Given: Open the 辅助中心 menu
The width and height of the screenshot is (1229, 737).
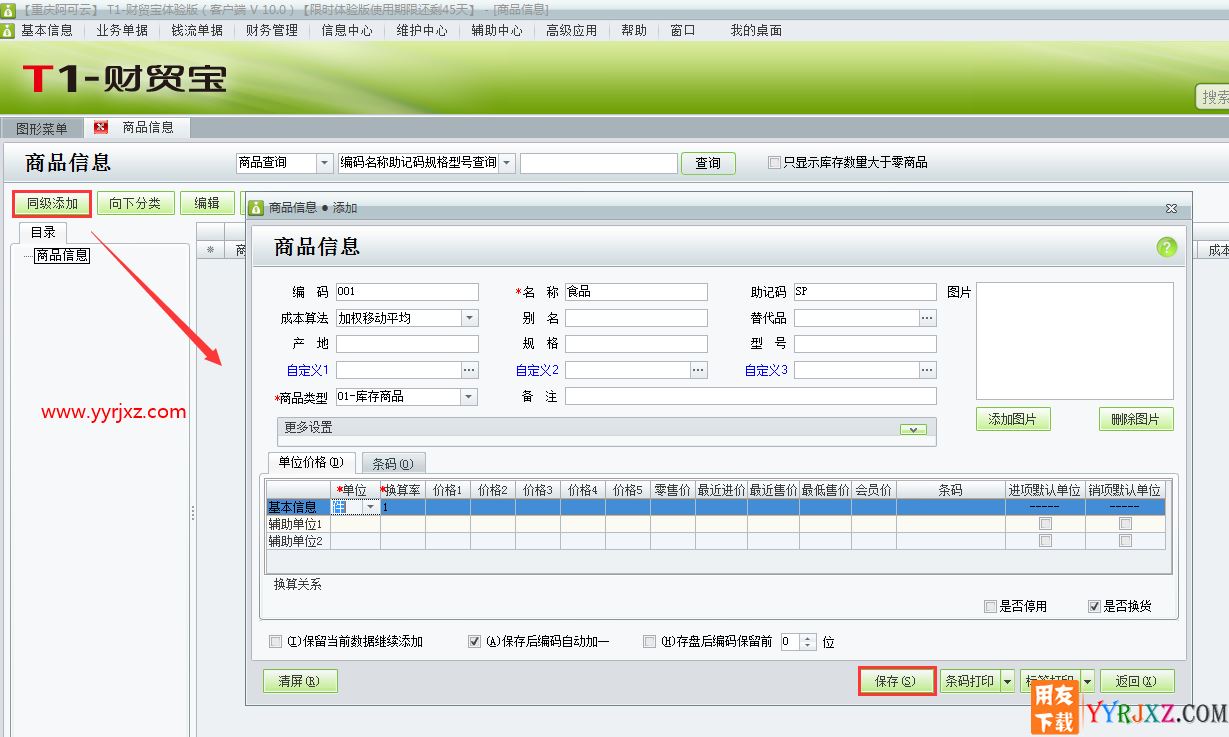Looking at the screenshot, I should click(x=497, y=30).
